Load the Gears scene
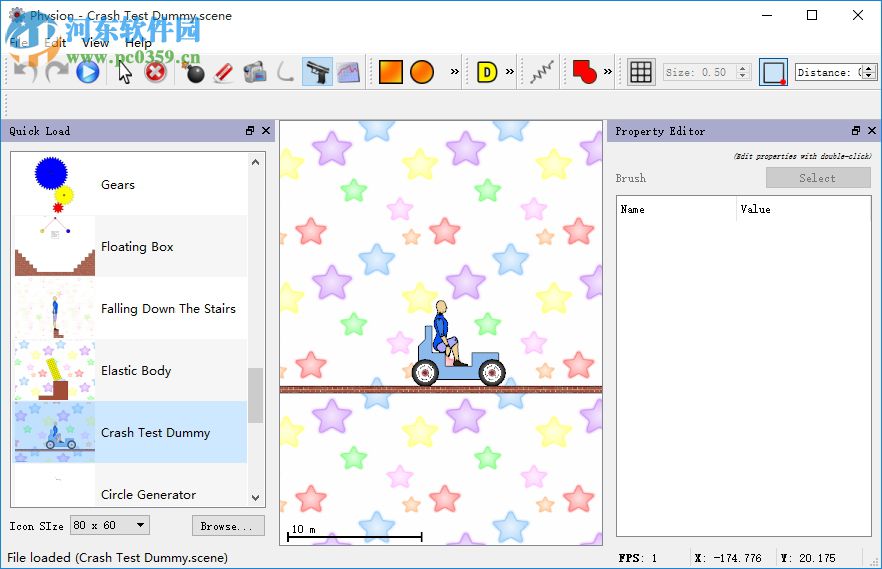Screen dimensions: 882x569 coord(130,184)
